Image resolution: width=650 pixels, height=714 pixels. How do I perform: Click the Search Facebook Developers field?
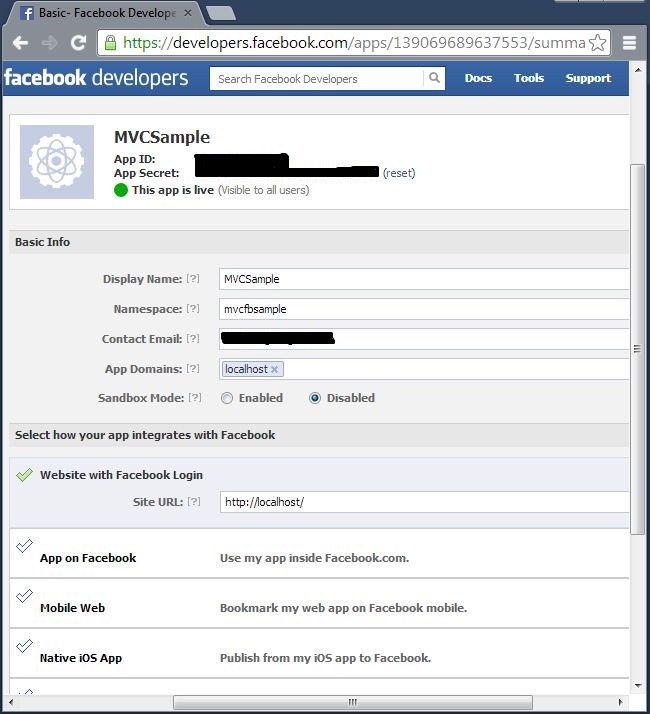click(x=317, y=78)
